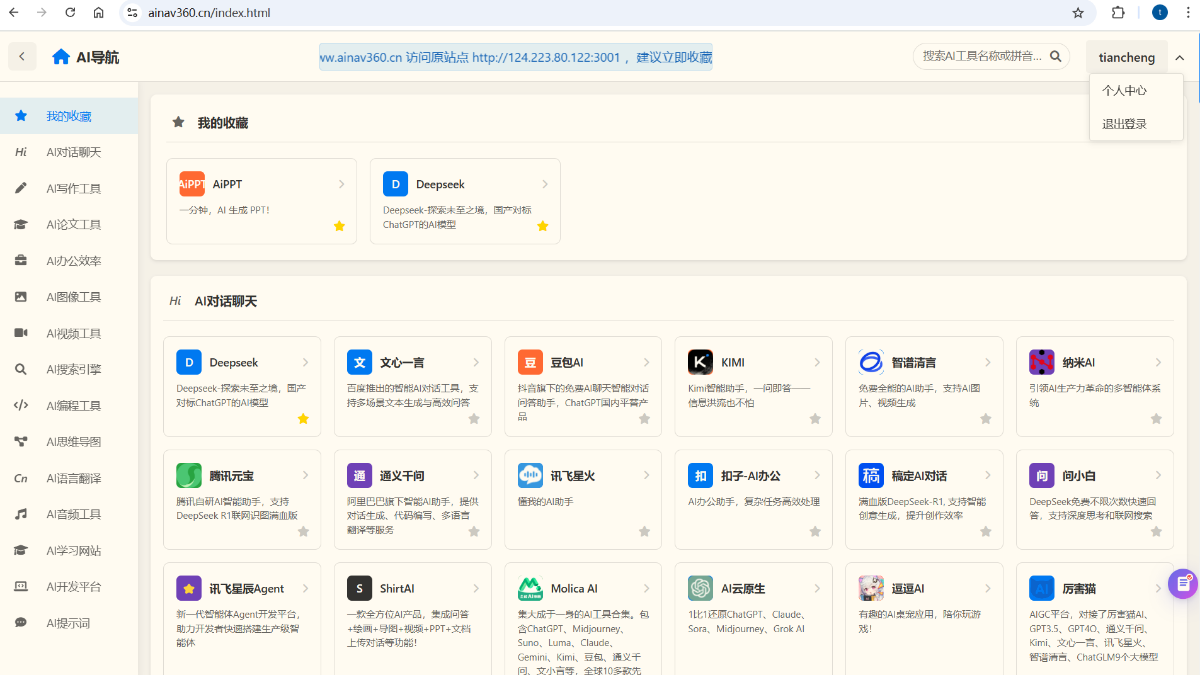The height and width of the screenshot is (675, 1200).
Task: Click the Deepseek logo in 我的收藏
Action: [396, 184]
